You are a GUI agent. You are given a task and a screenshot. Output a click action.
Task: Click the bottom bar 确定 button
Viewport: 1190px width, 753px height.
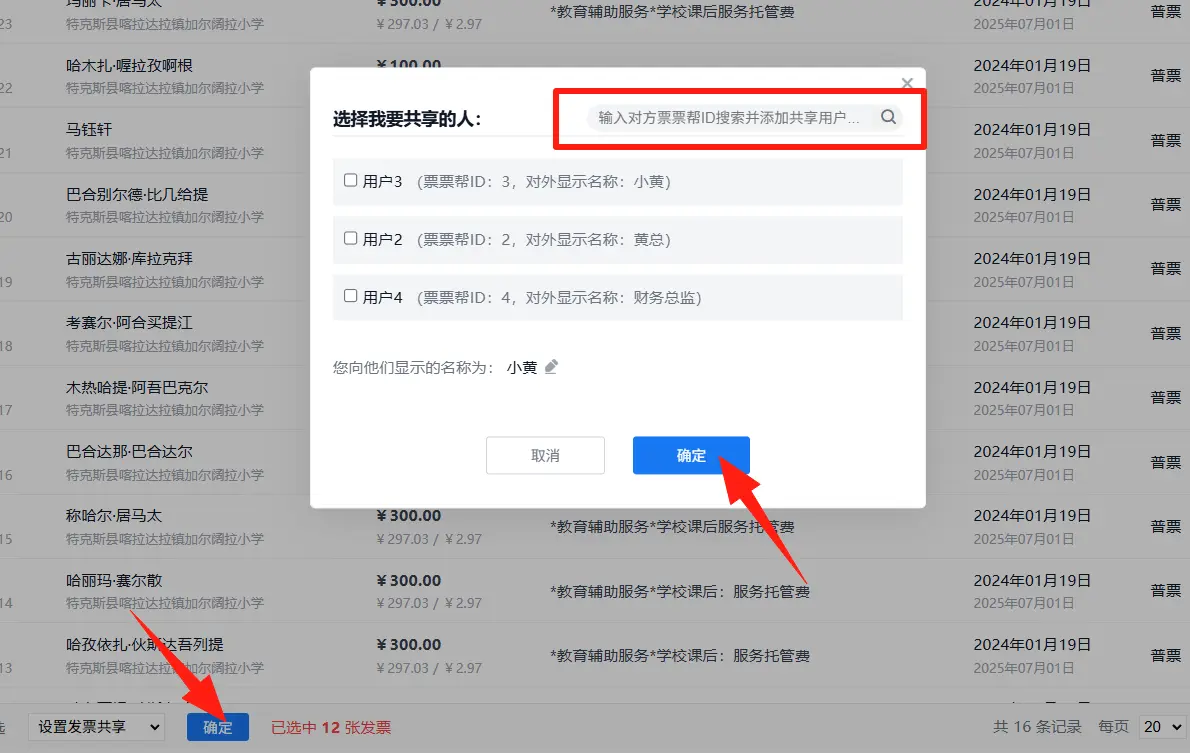coord(218,727)
